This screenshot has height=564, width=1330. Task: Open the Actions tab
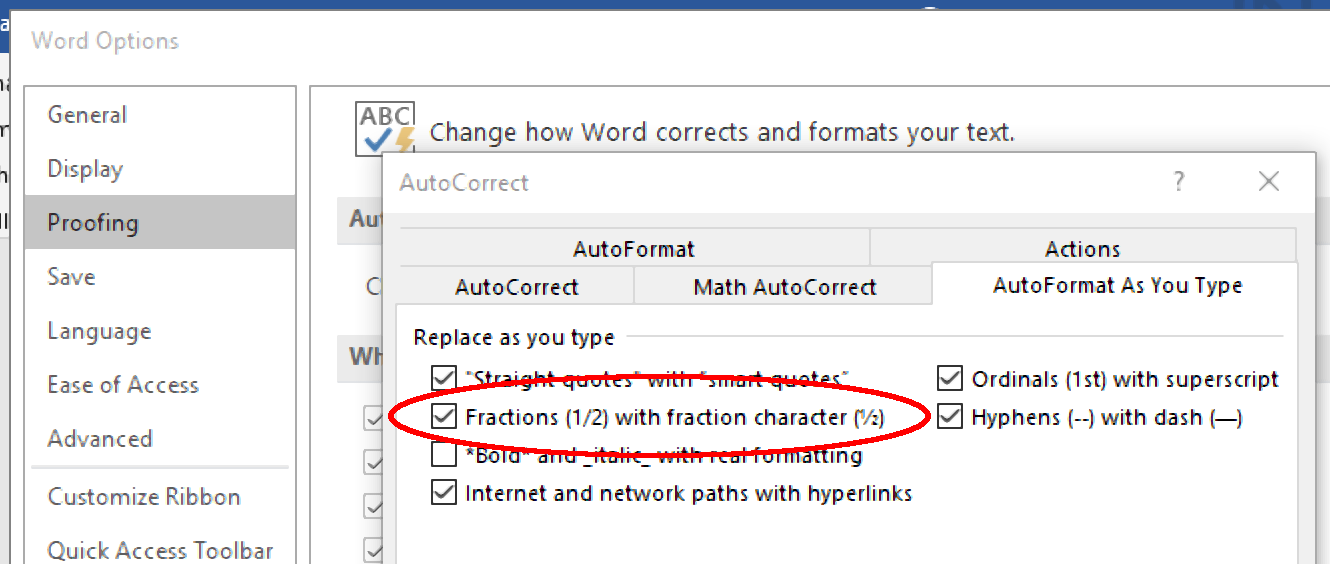coord(1082,249)
